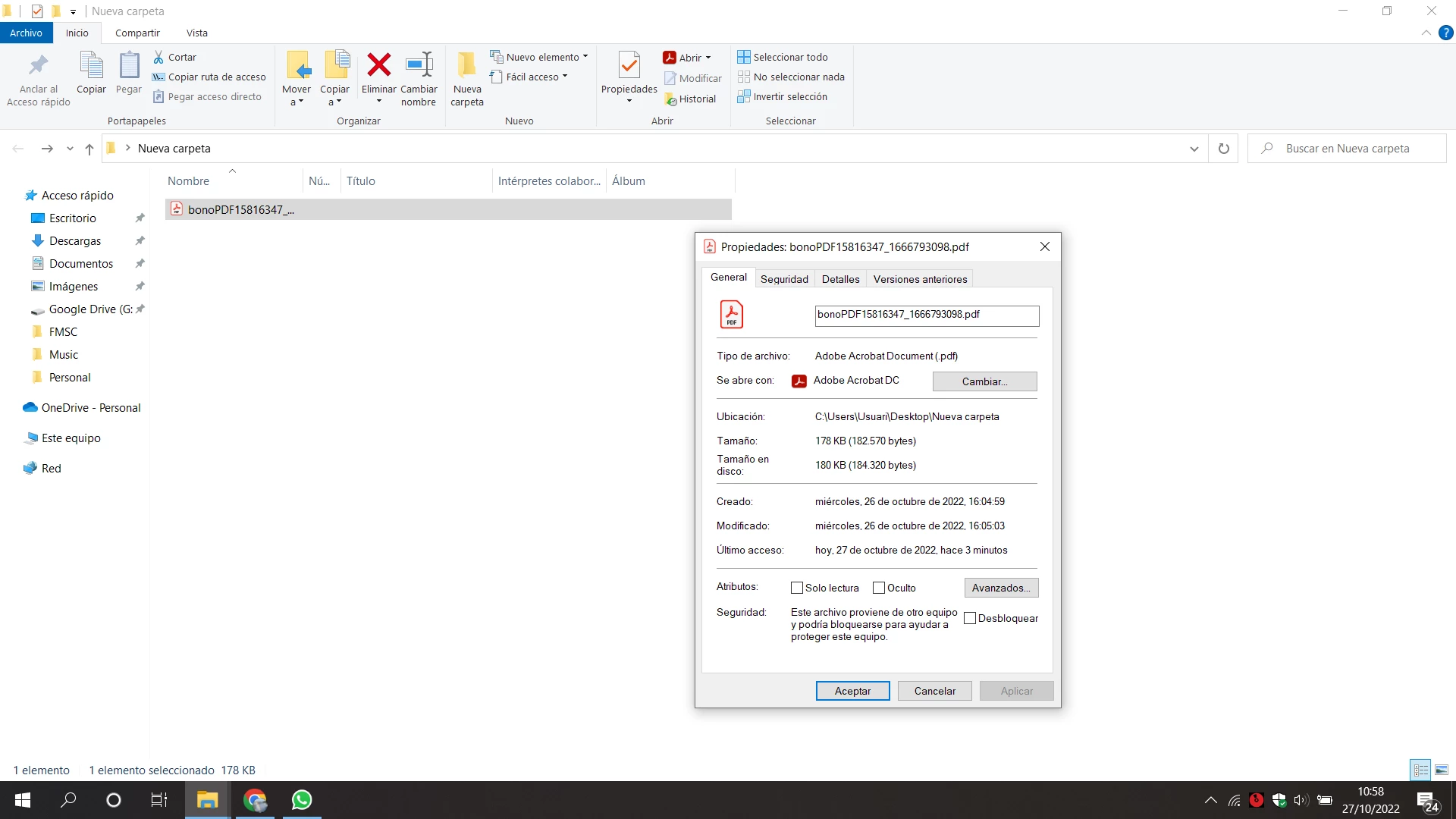Click Historial icon in Abrir group

tap(670, 99)
